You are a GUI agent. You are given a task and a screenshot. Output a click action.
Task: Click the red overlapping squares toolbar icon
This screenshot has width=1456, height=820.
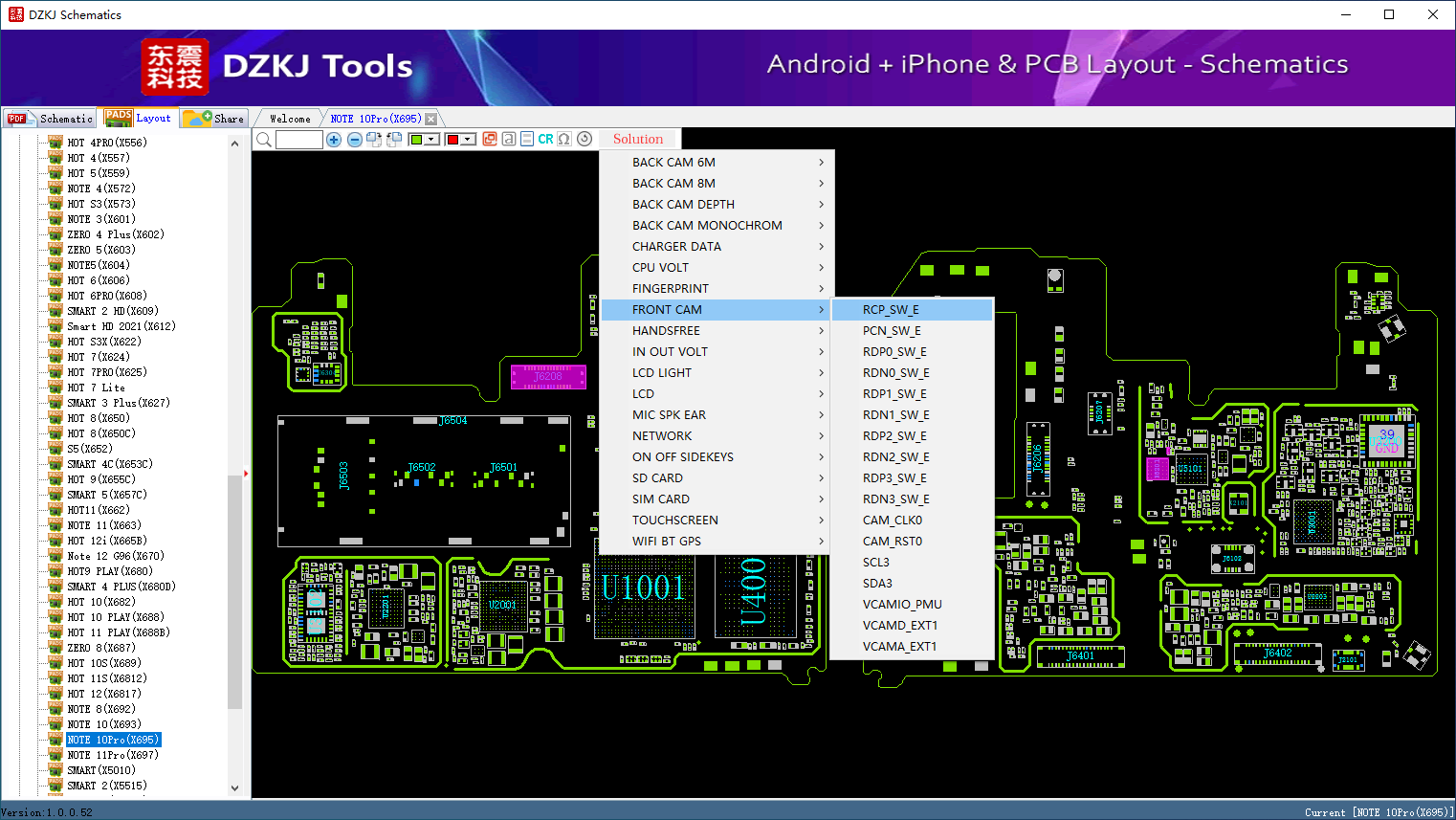490,139
